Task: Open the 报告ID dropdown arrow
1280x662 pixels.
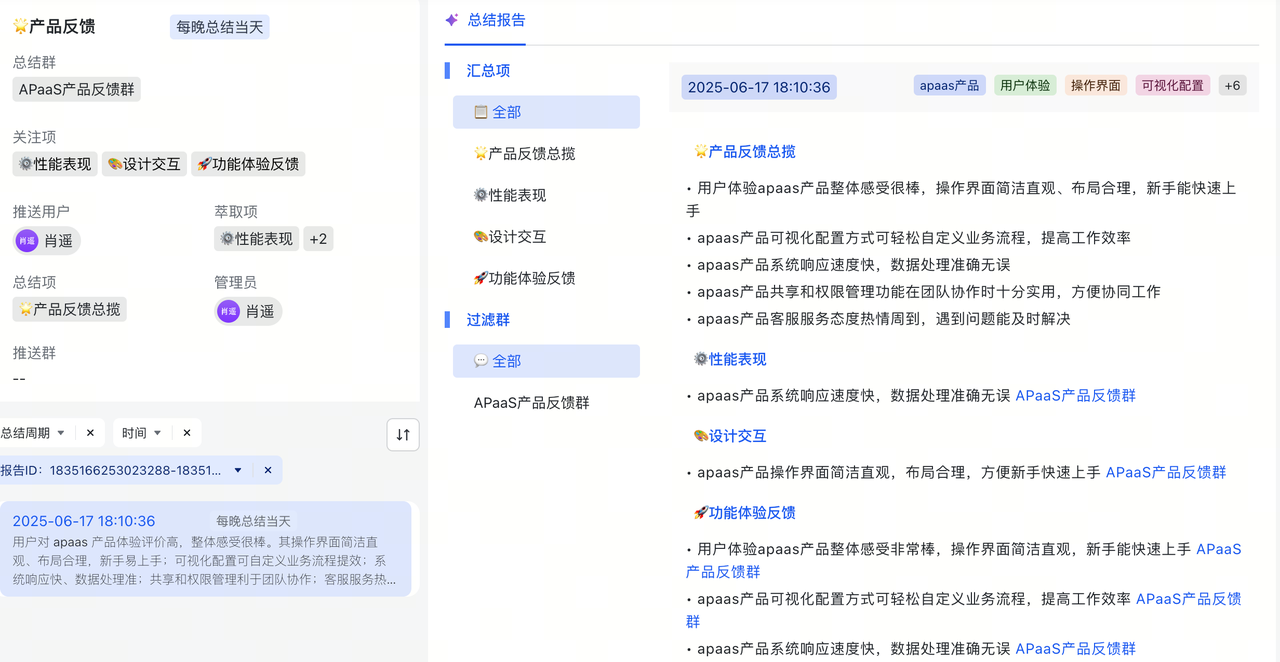Action: point(238,470)
